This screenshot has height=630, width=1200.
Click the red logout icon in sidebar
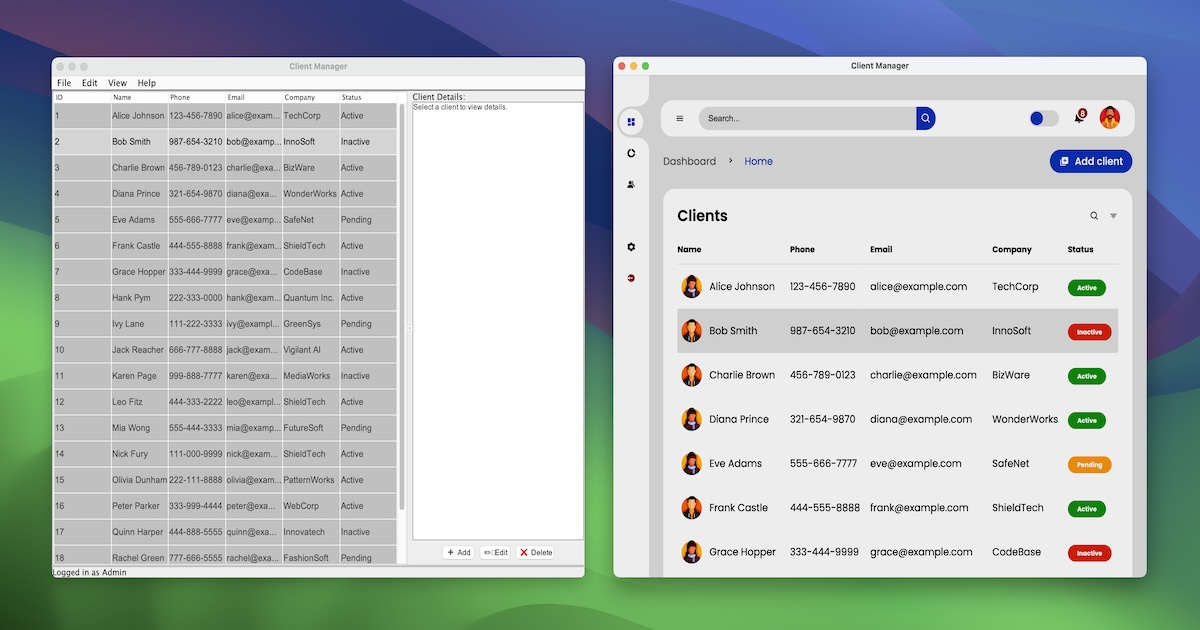click(x=631, y=278)
